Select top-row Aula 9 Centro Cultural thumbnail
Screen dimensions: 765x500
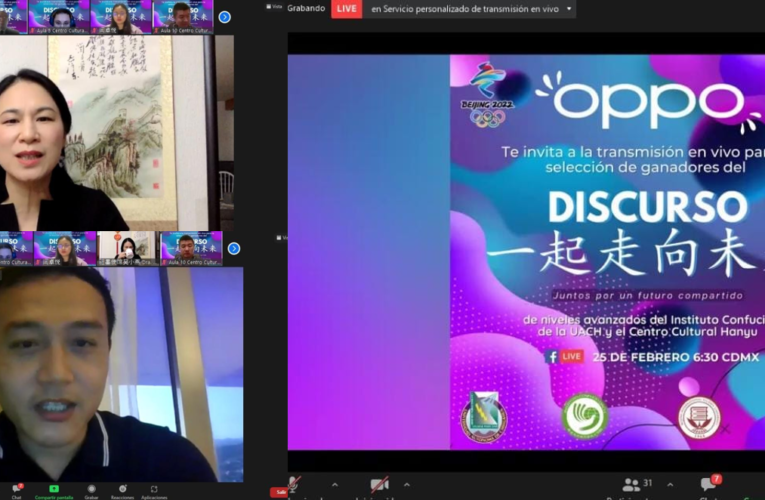59,17
